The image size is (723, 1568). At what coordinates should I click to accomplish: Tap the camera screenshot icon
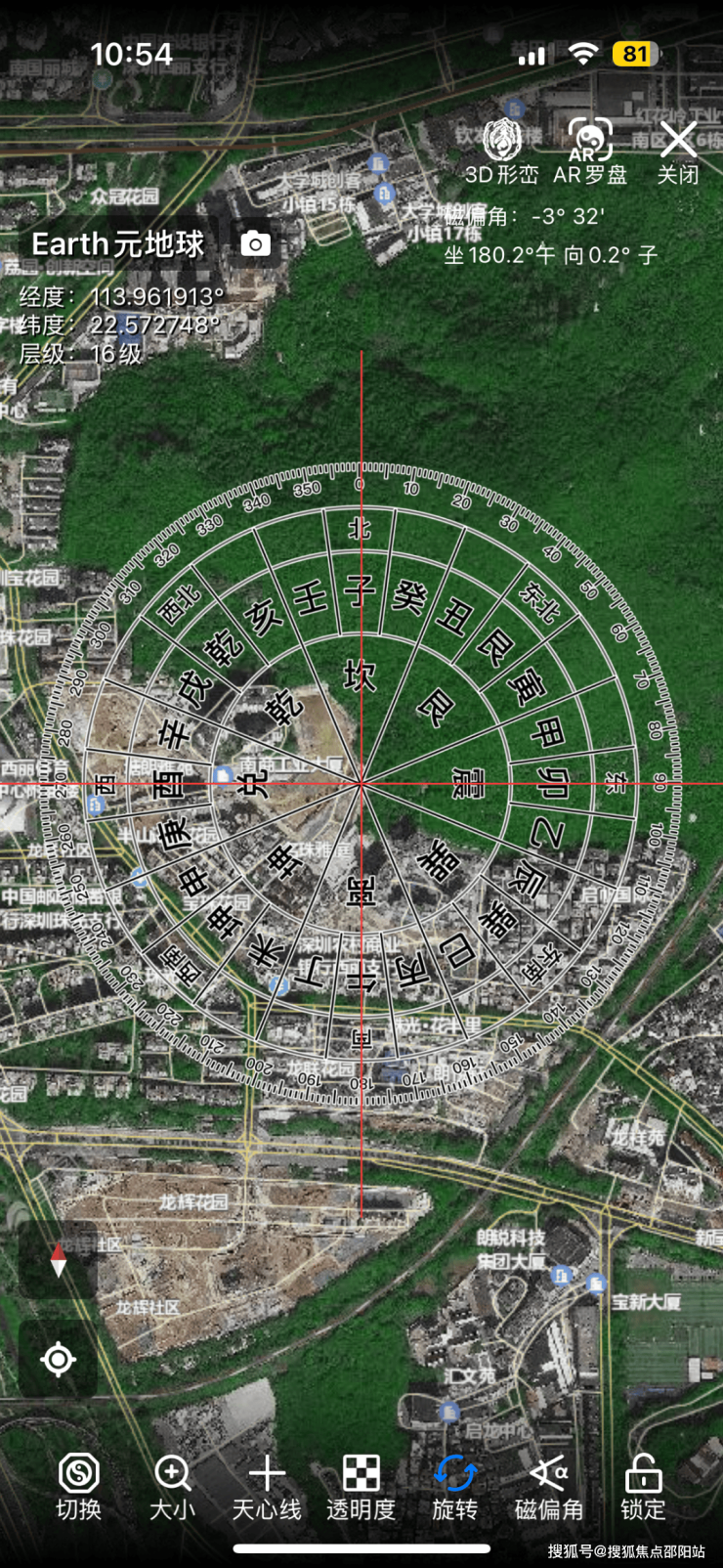click(x=256, y=243)
